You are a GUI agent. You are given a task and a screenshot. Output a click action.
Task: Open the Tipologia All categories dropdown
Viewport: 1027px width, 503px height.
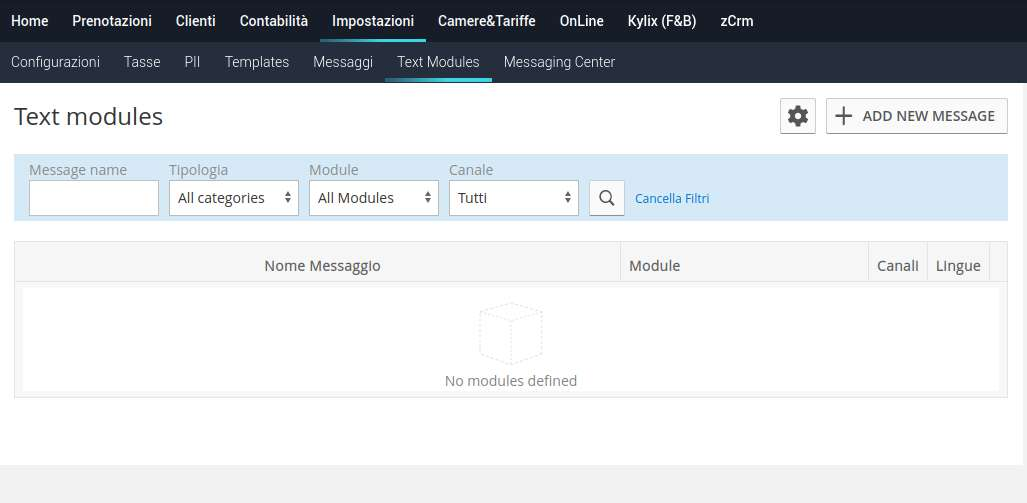pyautogui.click(x=234, y=198)
